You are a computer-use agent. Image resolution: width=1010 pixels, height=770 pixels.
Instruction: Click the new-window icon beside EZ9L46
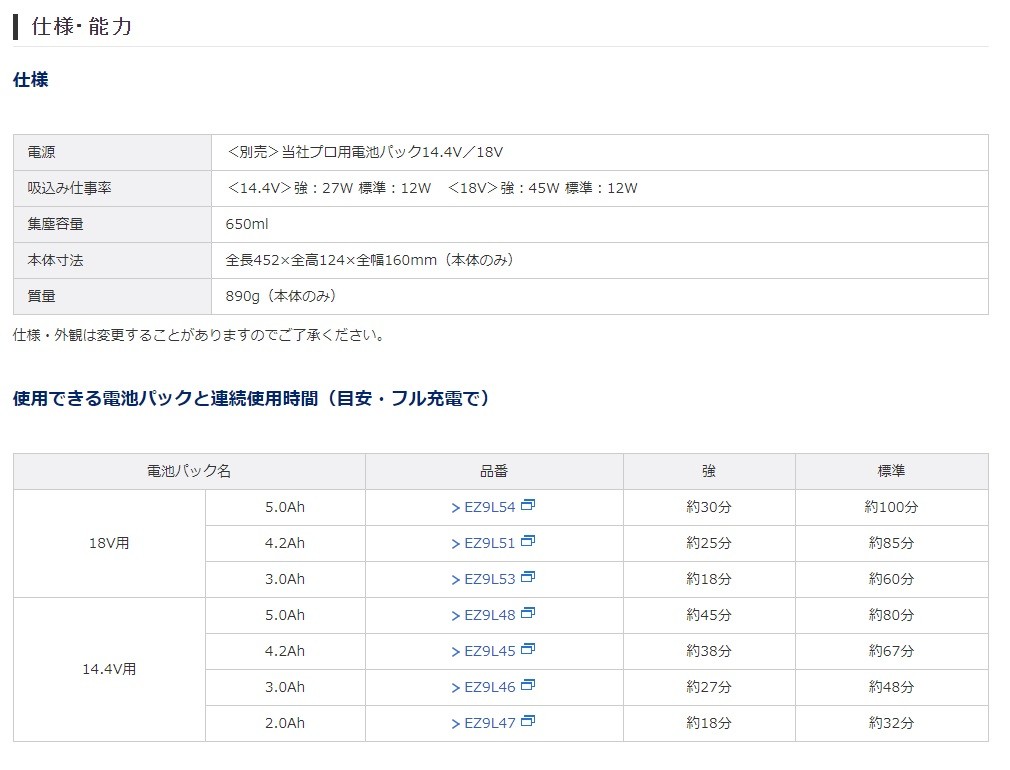click(x=528, y=686)
